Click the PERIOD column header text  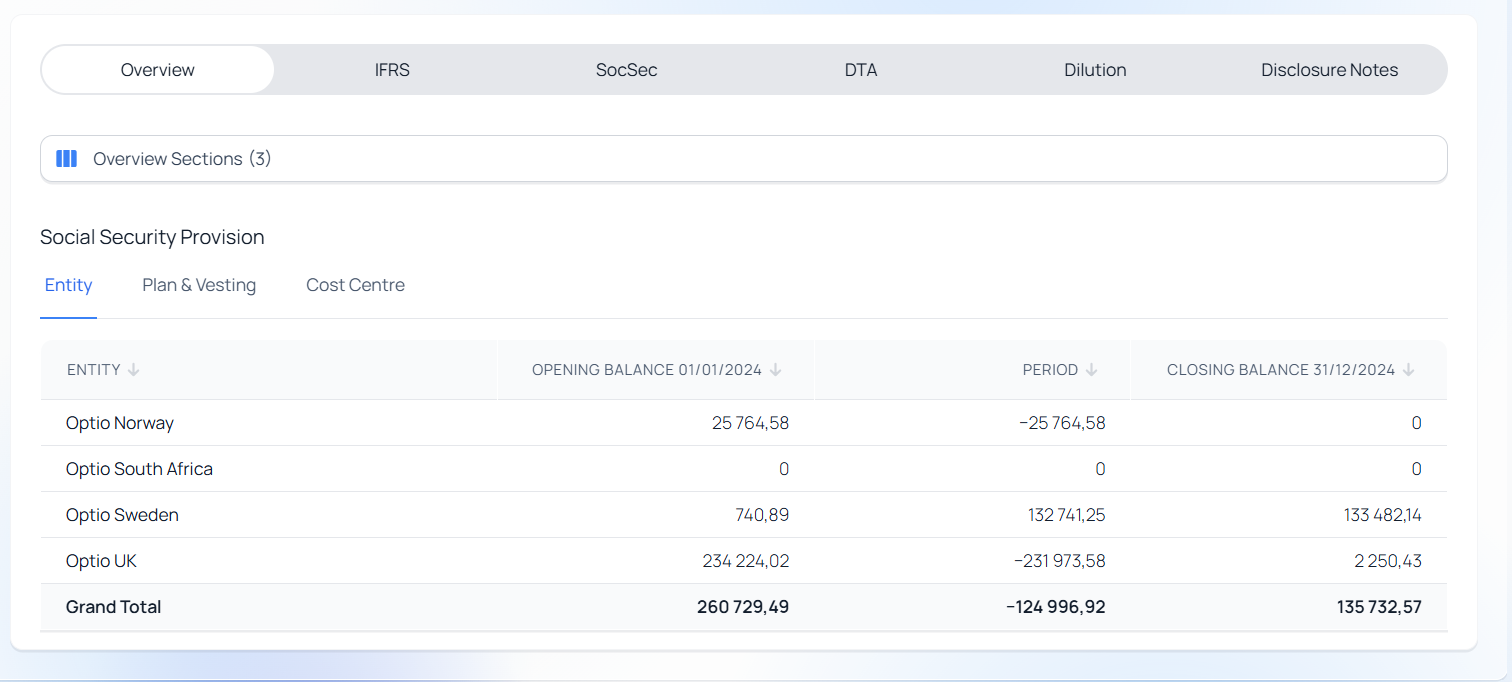[x=1050, y=370]
